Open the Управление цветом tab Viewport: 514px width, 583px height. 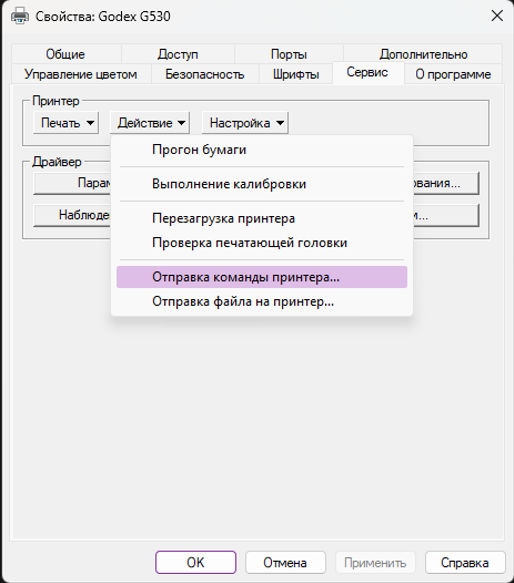[x=81, y=74]
